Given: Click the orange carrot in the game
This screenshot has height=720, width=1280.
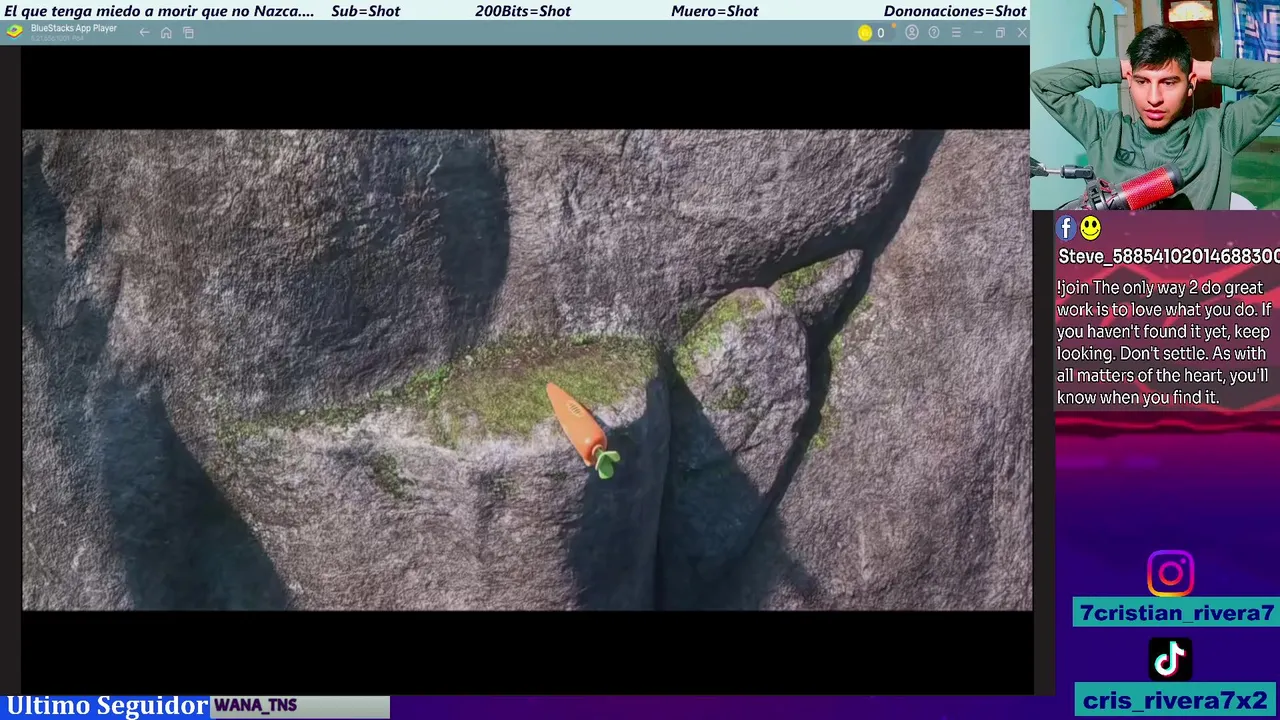Looking at the screenshot, I should (x=583, y=430).
